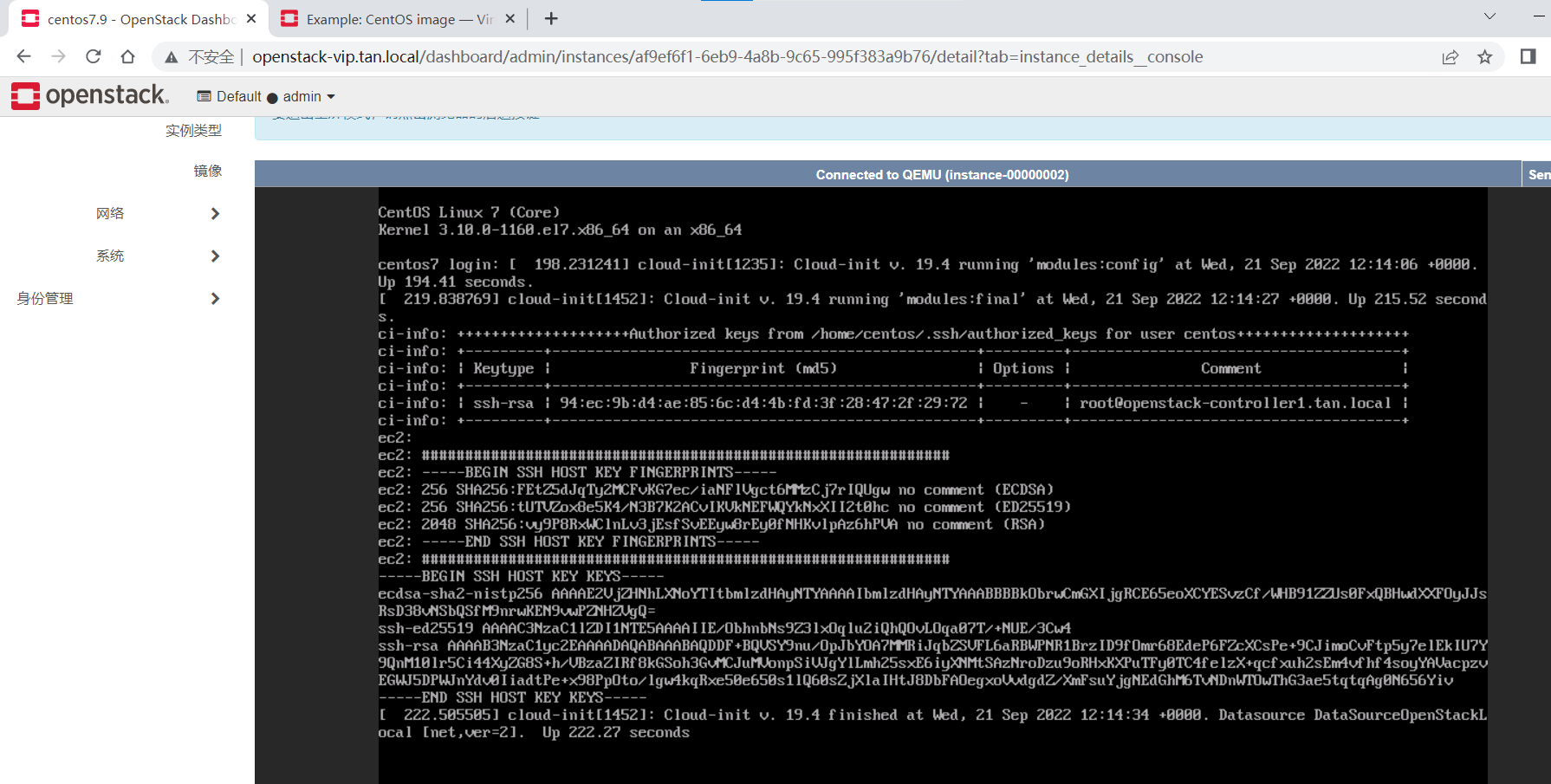This screenshot has width=1551, height=784.
Task: Click the ssh-rsa AAAAB3NzaC1yc2E key line
Action: click(932, 663)
